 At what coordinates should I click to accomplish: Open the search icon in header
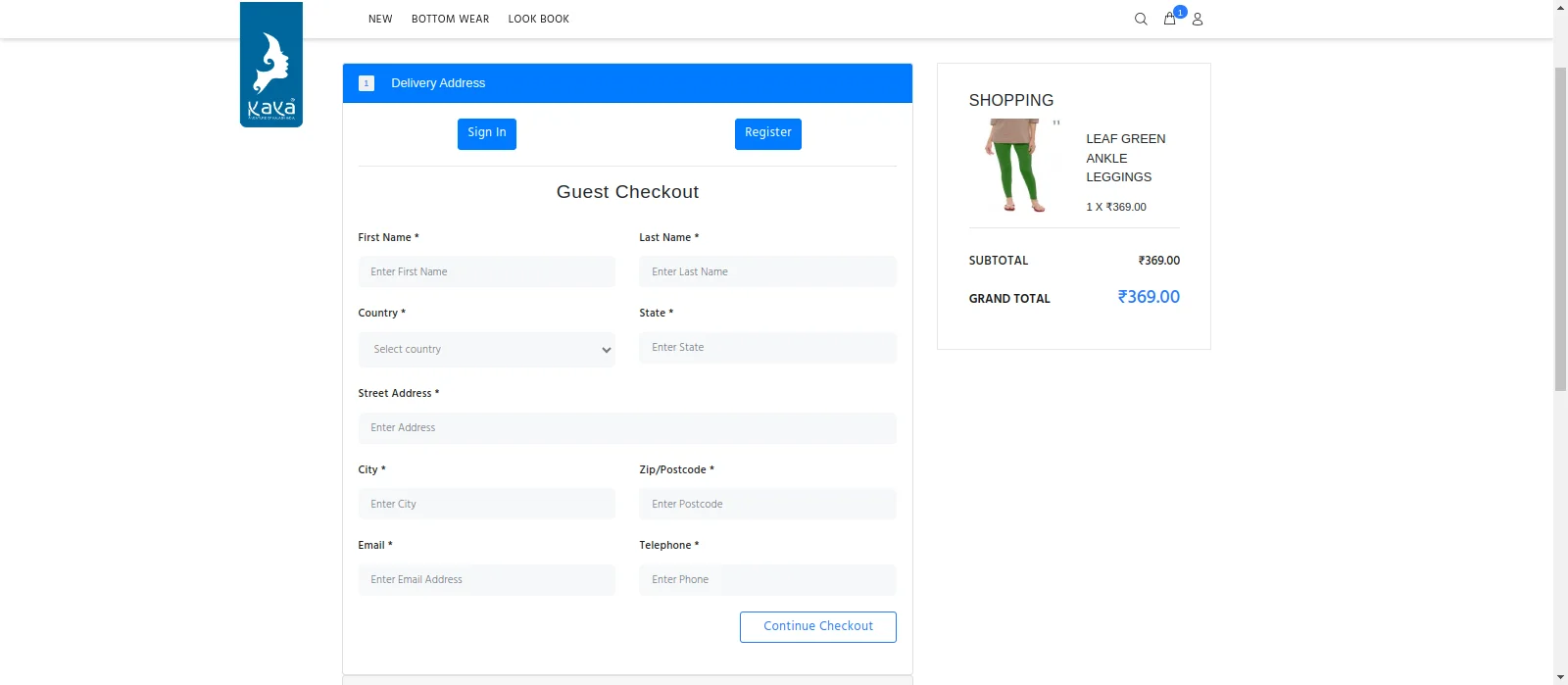pyautogui.click(x=1141, y=19)
